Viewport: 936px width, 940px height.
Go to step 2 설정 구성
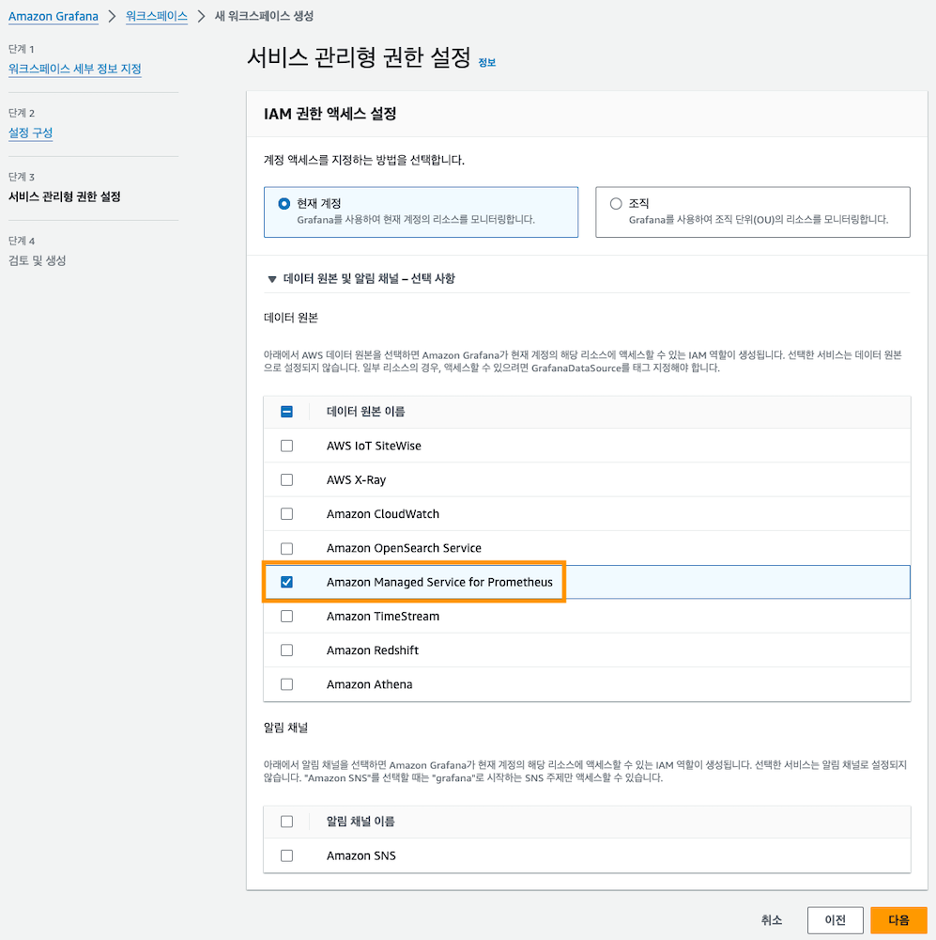(31, 132)
